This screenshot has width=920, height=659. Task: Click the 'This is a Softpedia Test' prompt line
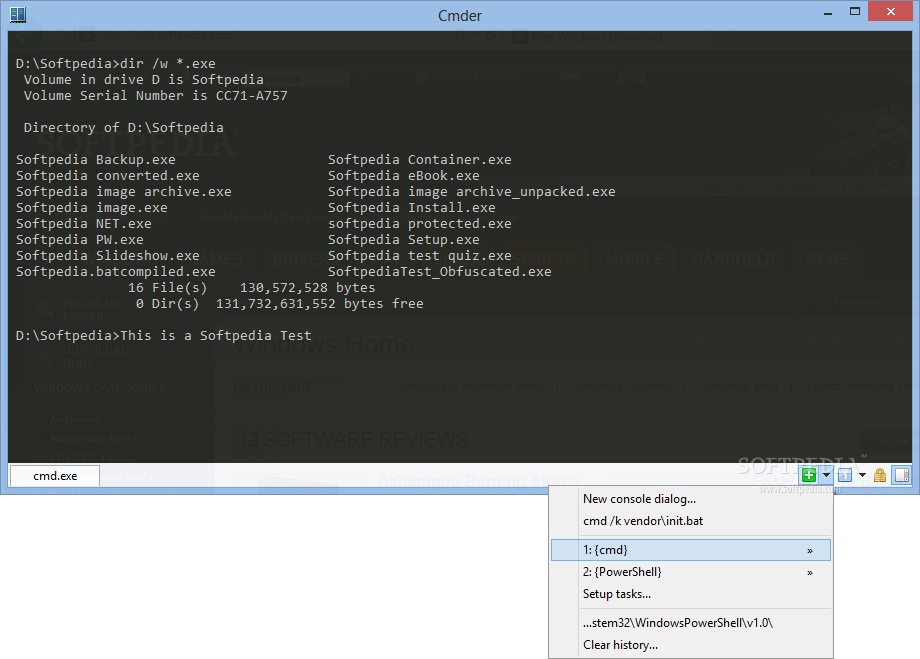pos(164,335)
